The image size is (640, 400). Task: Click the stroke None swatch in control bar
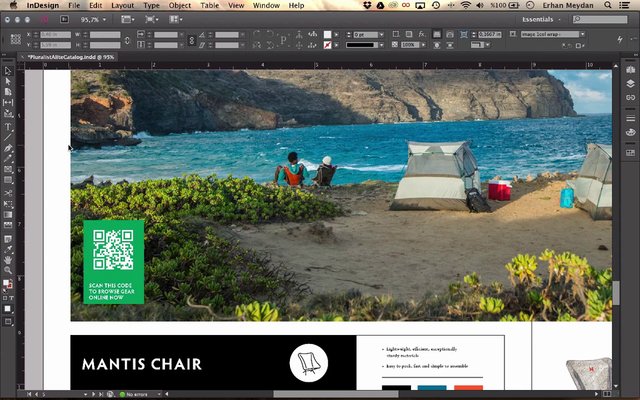point(327,45)
